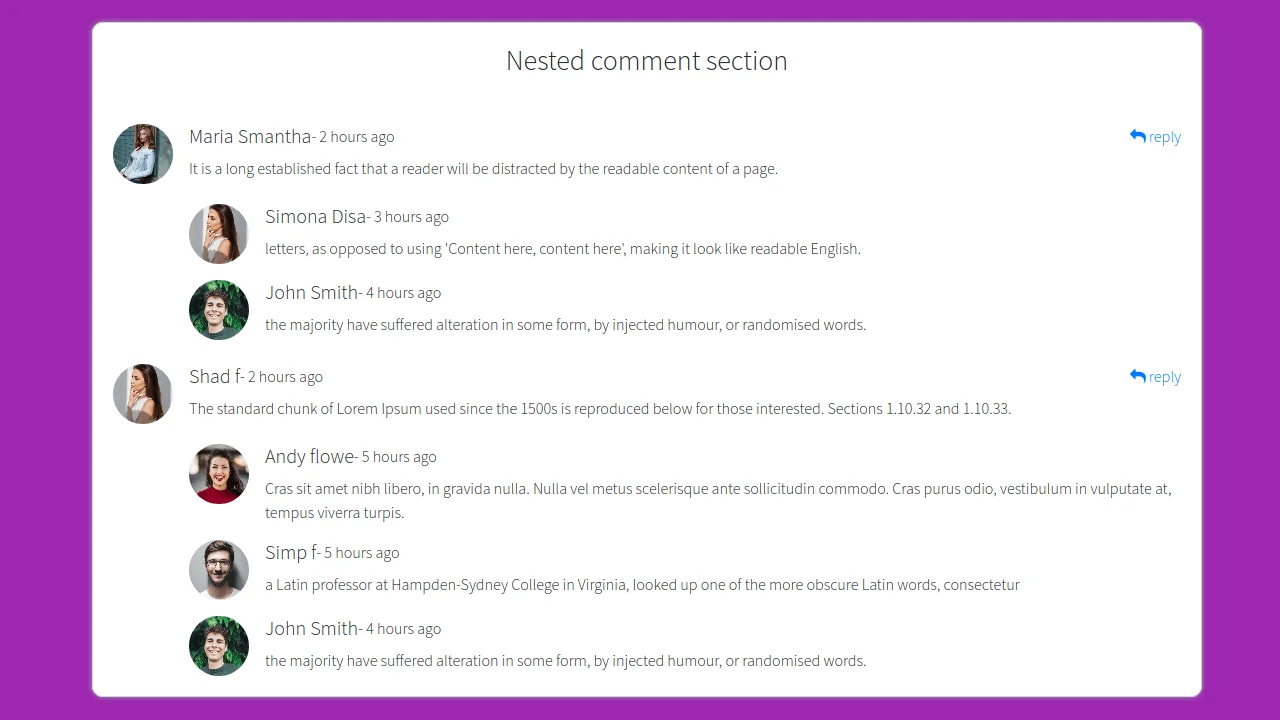Click Maria Smantha's username
The width and height of the screenshot is (1280, 720).
(x=249, y=136)
